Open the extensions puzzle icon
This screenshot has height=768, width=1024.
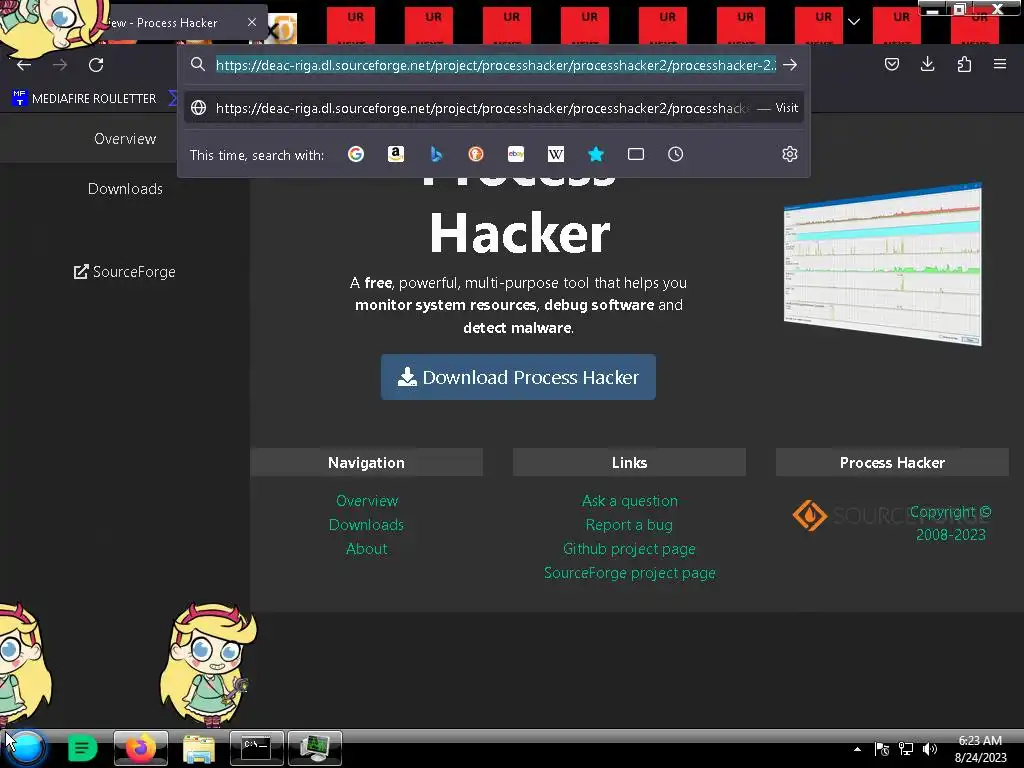[x=964, y=64]
